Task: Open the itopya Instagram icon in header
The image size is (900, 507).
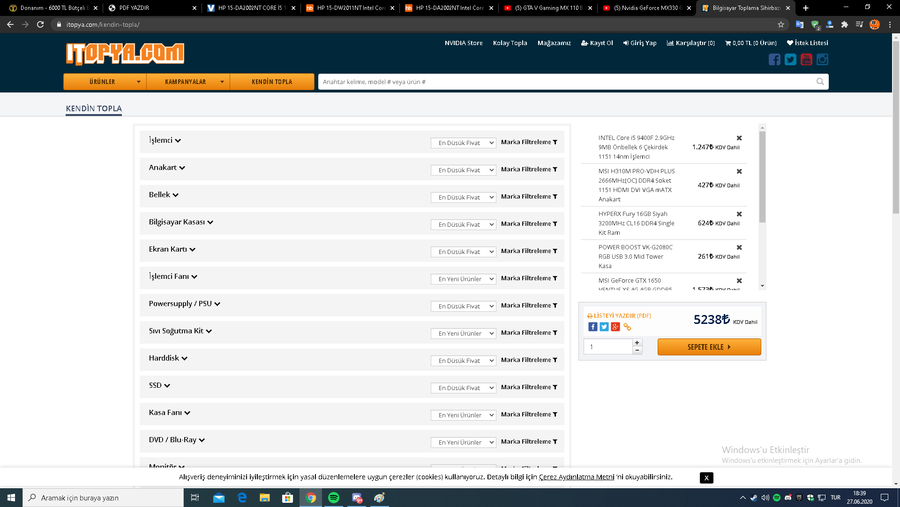Action: pos(822,59)
